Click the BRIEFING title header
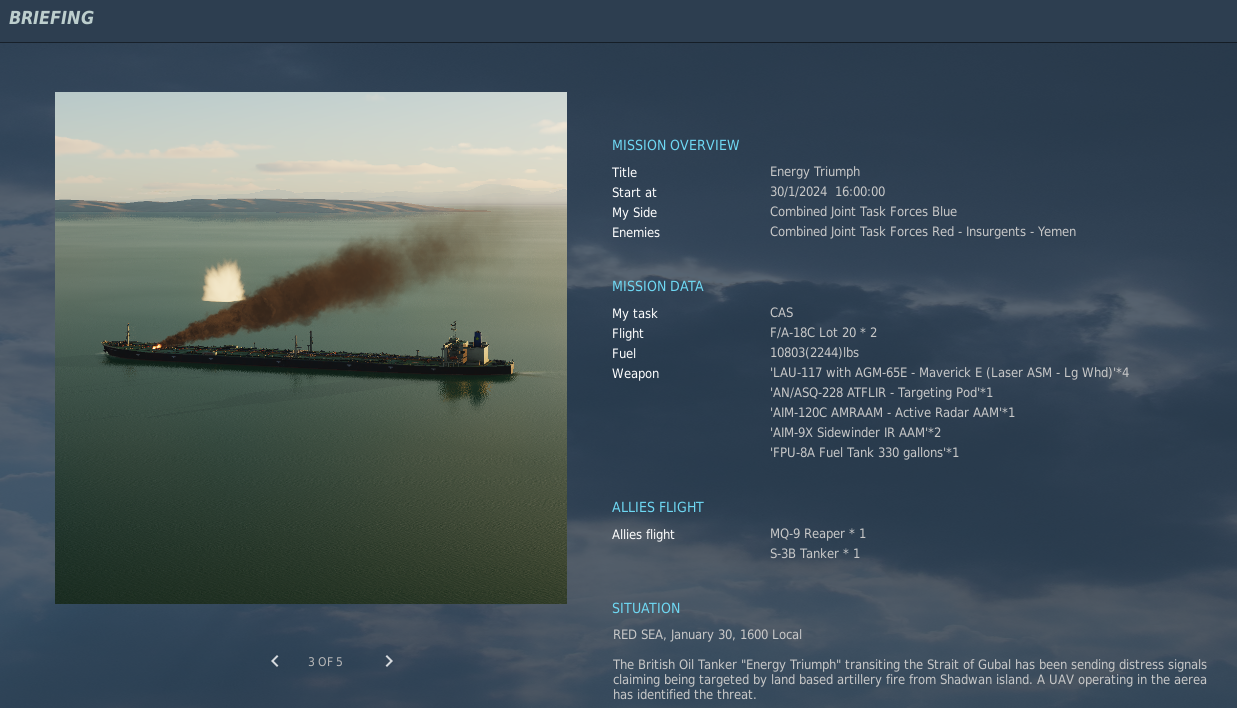 (x=51, y=18)
